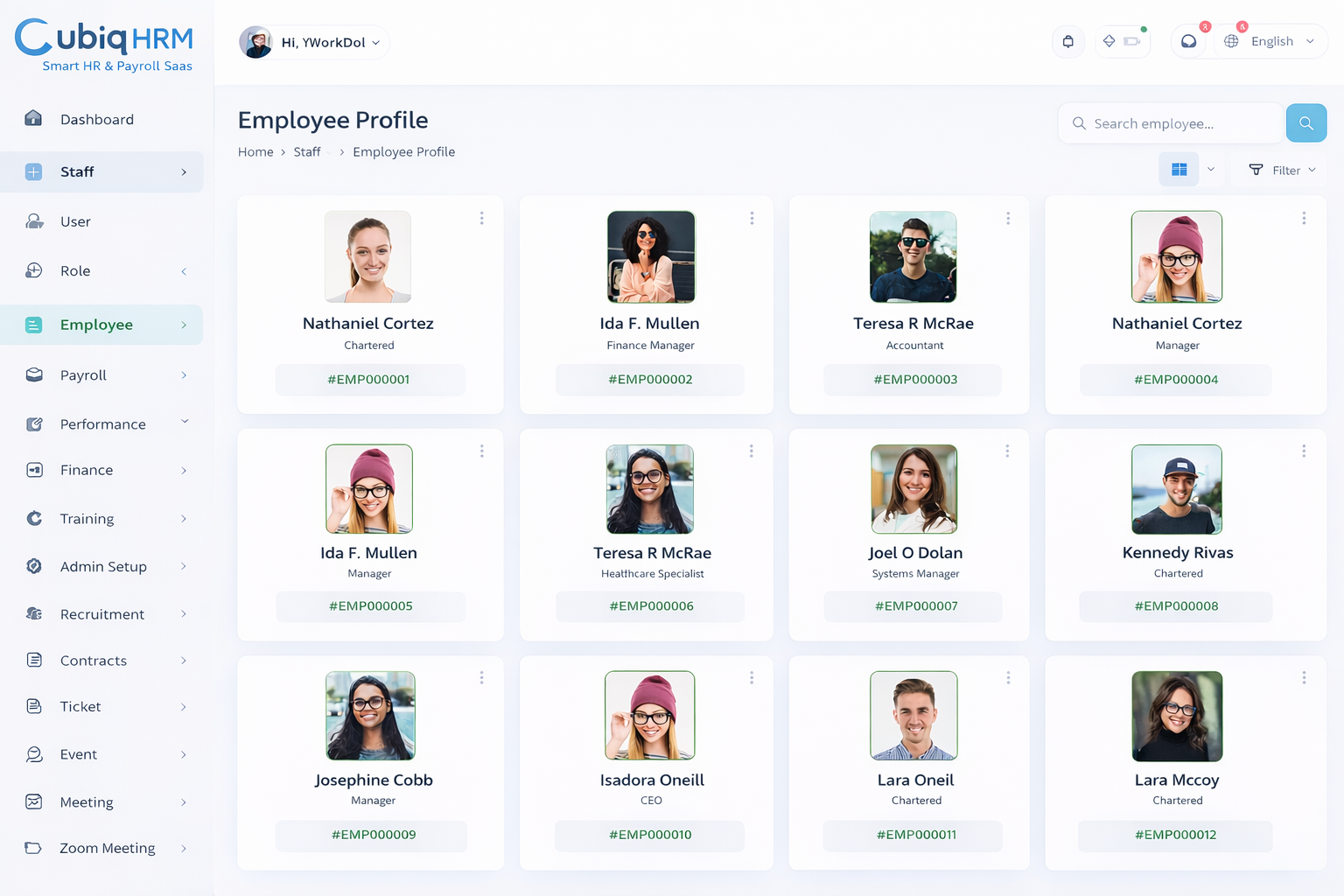Open three-dot menu on Josephine Cobb card
1344x896 pixels.
click(x=481, y=678)
